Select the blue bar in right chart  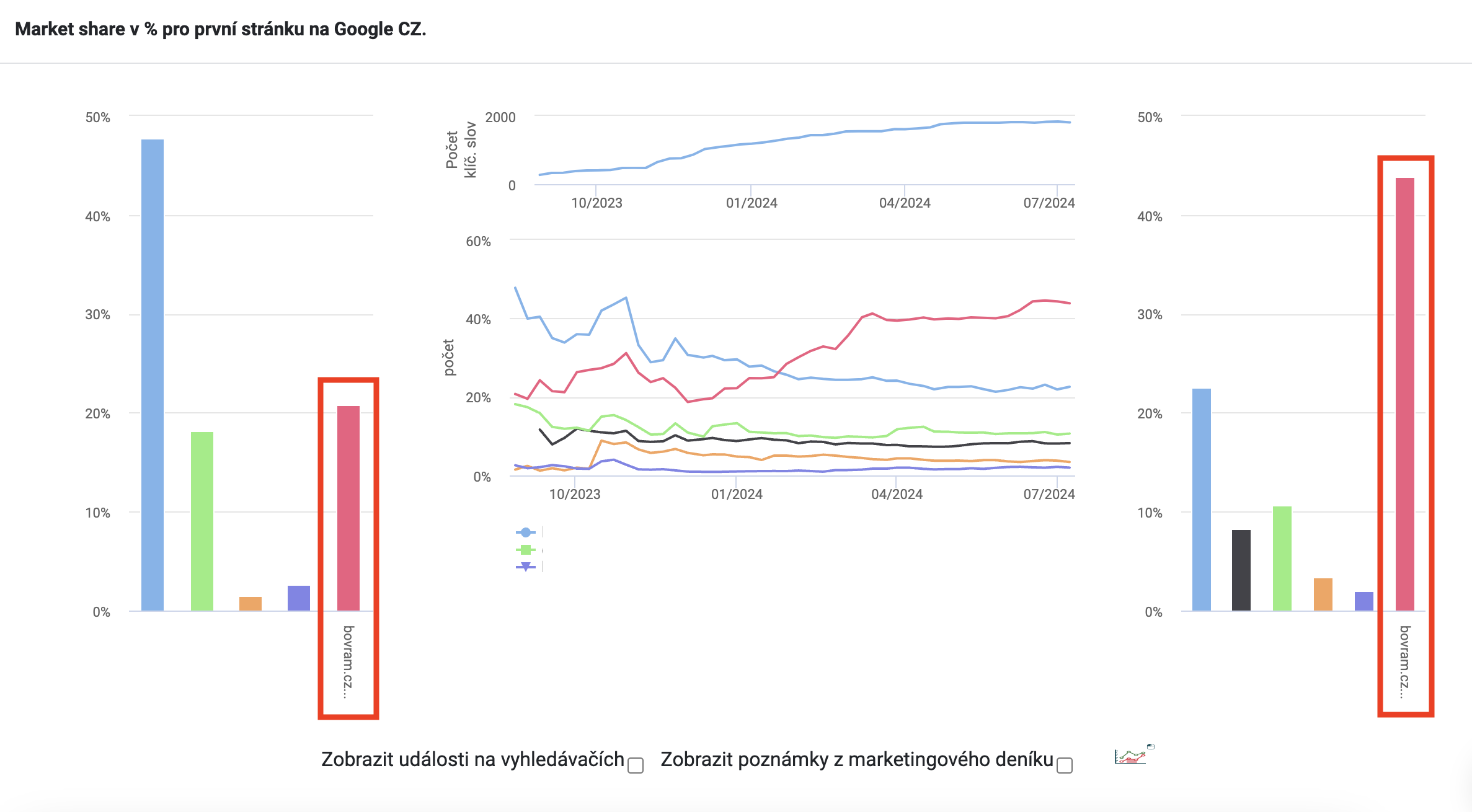click(x=1202, y=500)
